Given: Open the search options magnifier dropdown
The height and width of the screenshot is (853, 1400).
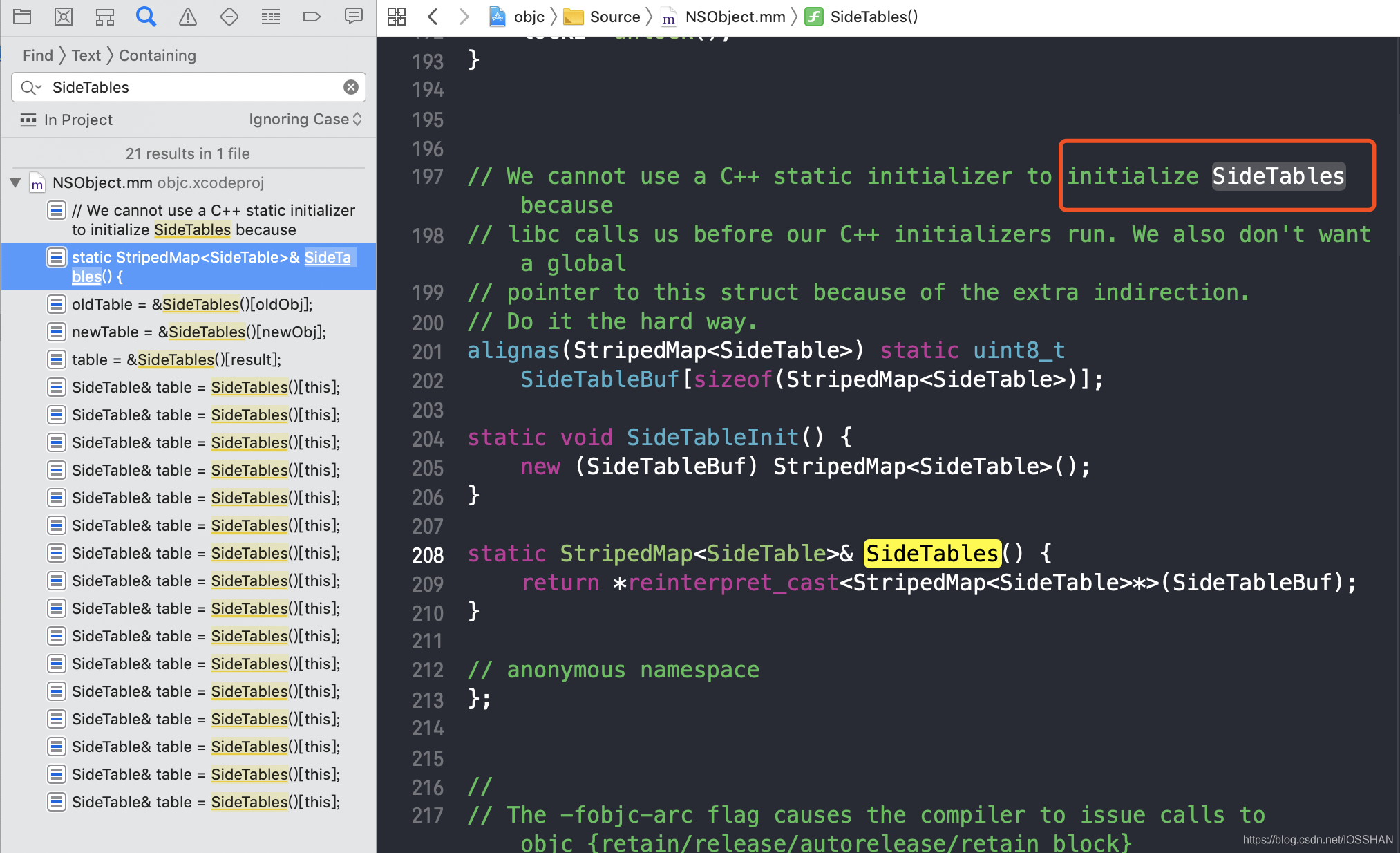Looking at the screenshot, I should [31, 87].
